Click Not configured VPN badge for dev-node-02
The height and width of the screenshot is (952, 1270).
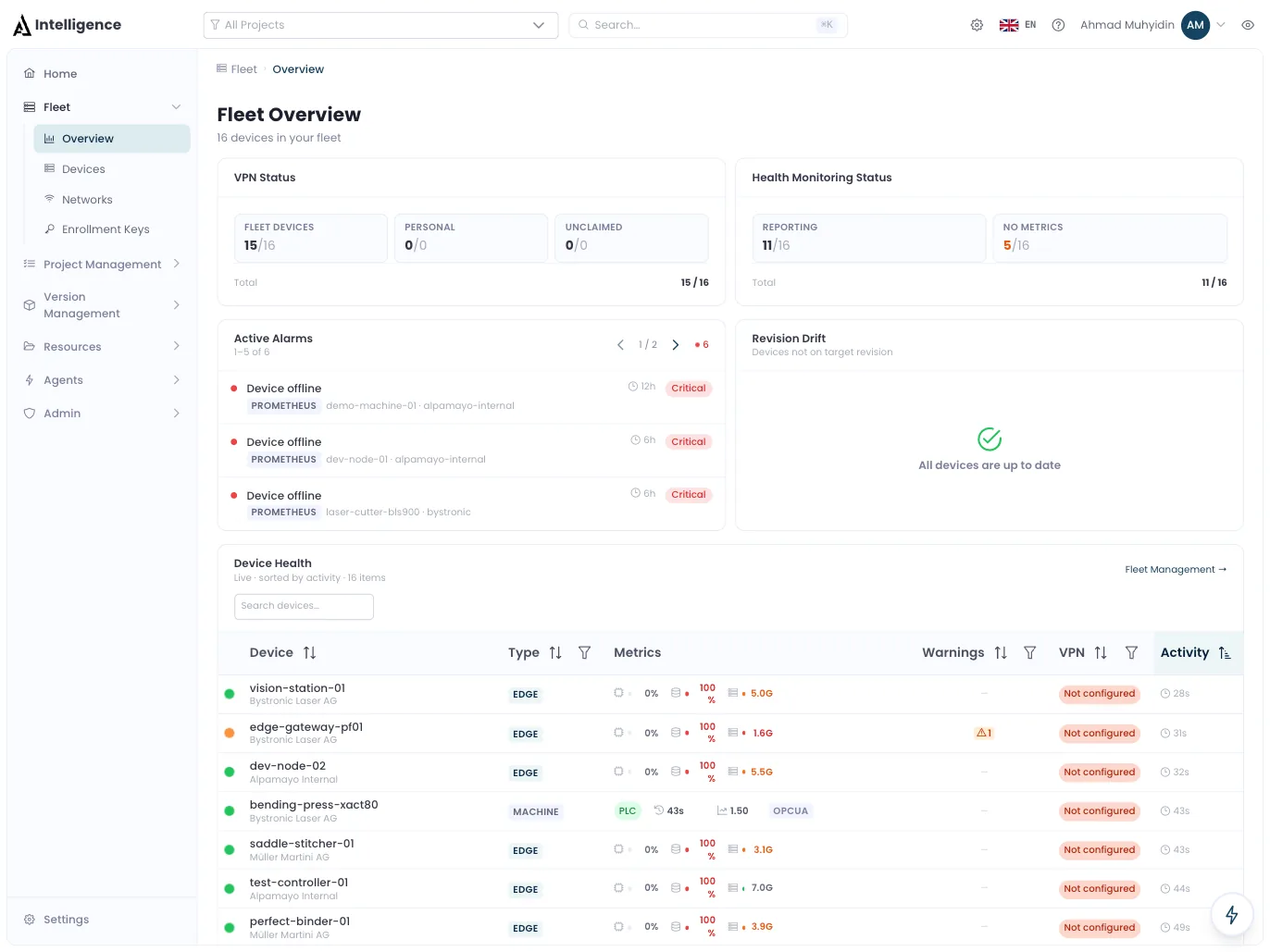pyautogui.click(x=1099, y=773)
